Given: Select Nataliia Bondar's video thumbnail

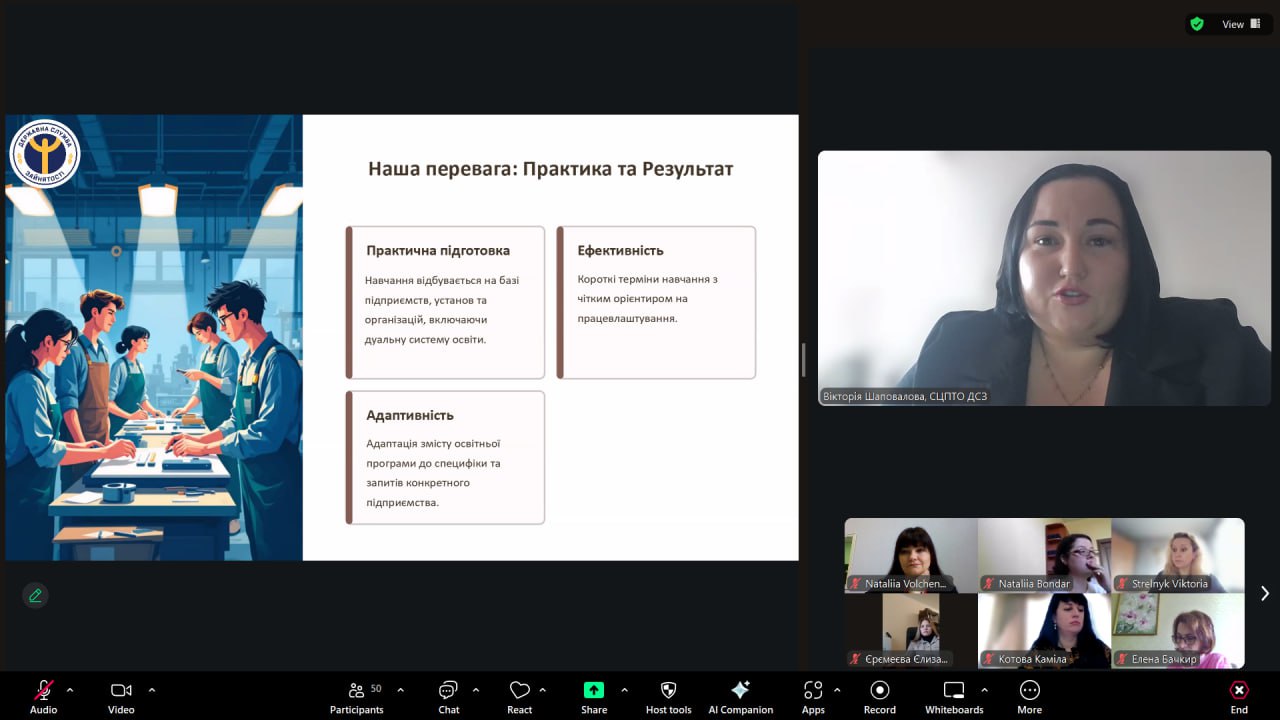Looking at the screenshot, I should [1044, 555].
